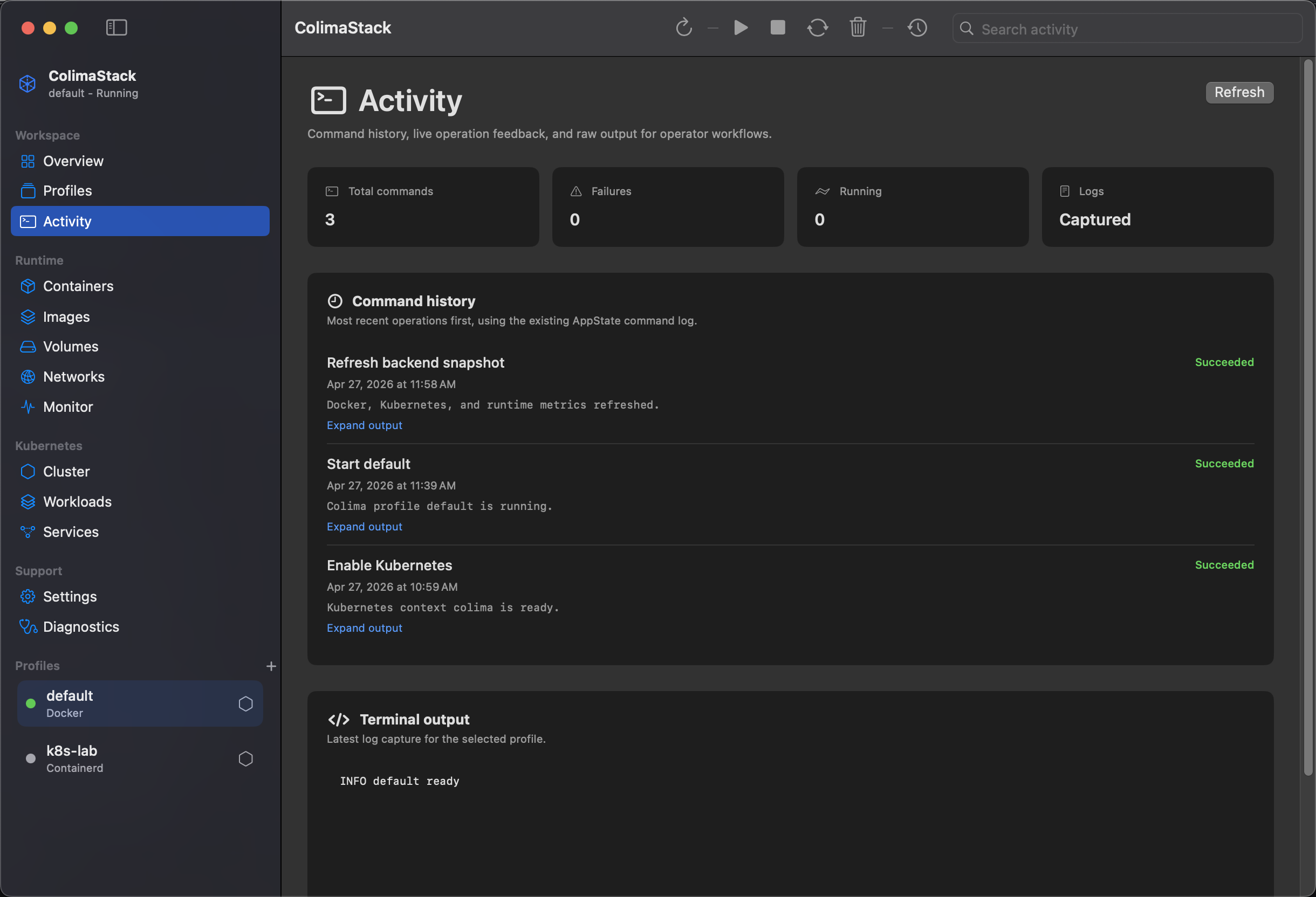Click Succeeded status of Enable Kubernetes
The height and width of the screenshot is (897, 1316).
click(1224, 565)
